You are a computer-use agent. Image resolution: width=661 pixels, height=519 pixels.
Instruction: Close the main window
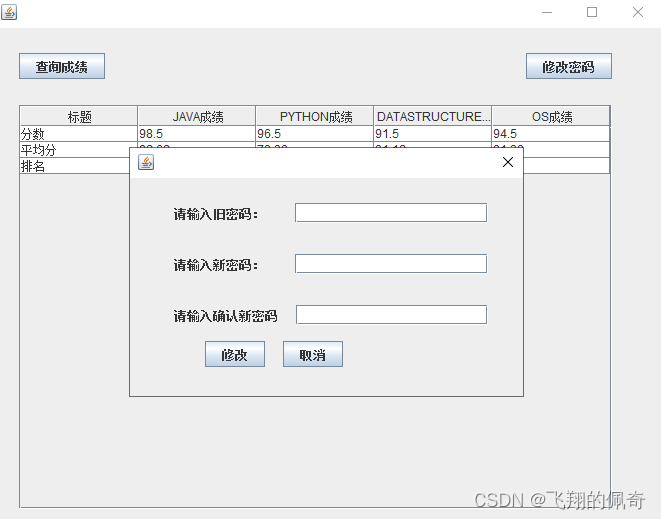click(638, 12)
